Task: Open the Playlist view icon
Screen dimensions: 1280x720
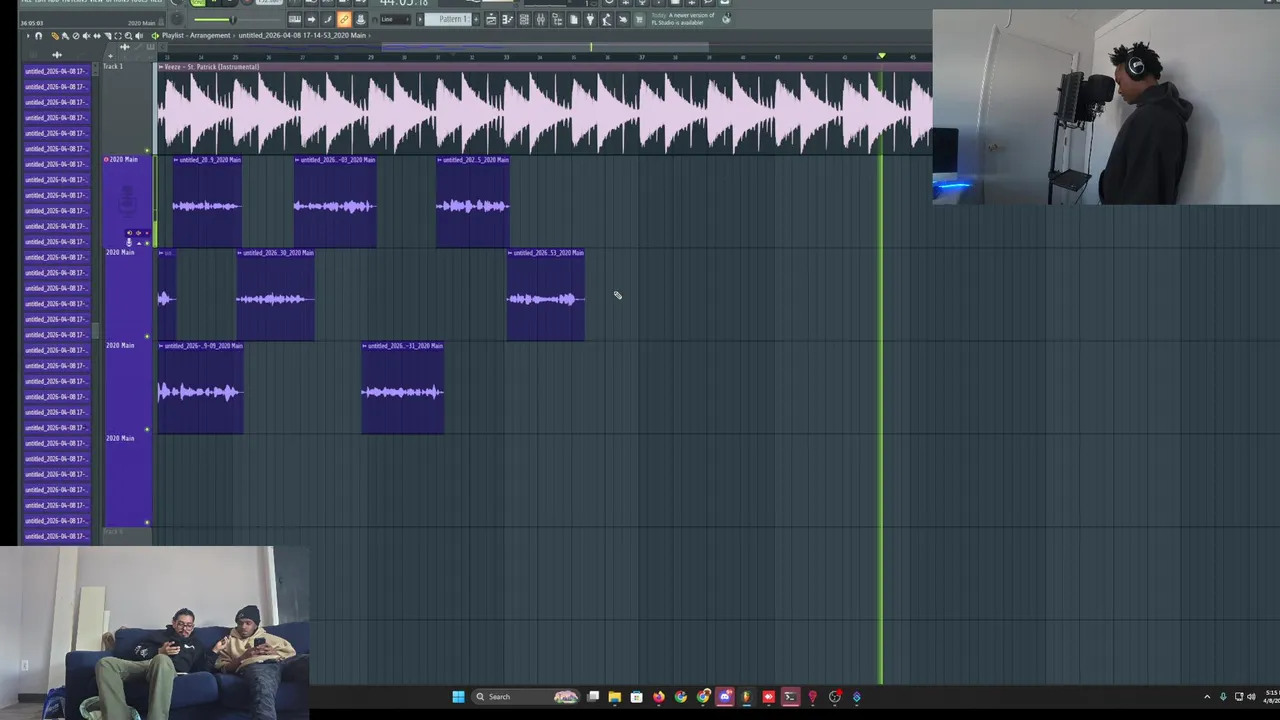Action: [492, 19]
